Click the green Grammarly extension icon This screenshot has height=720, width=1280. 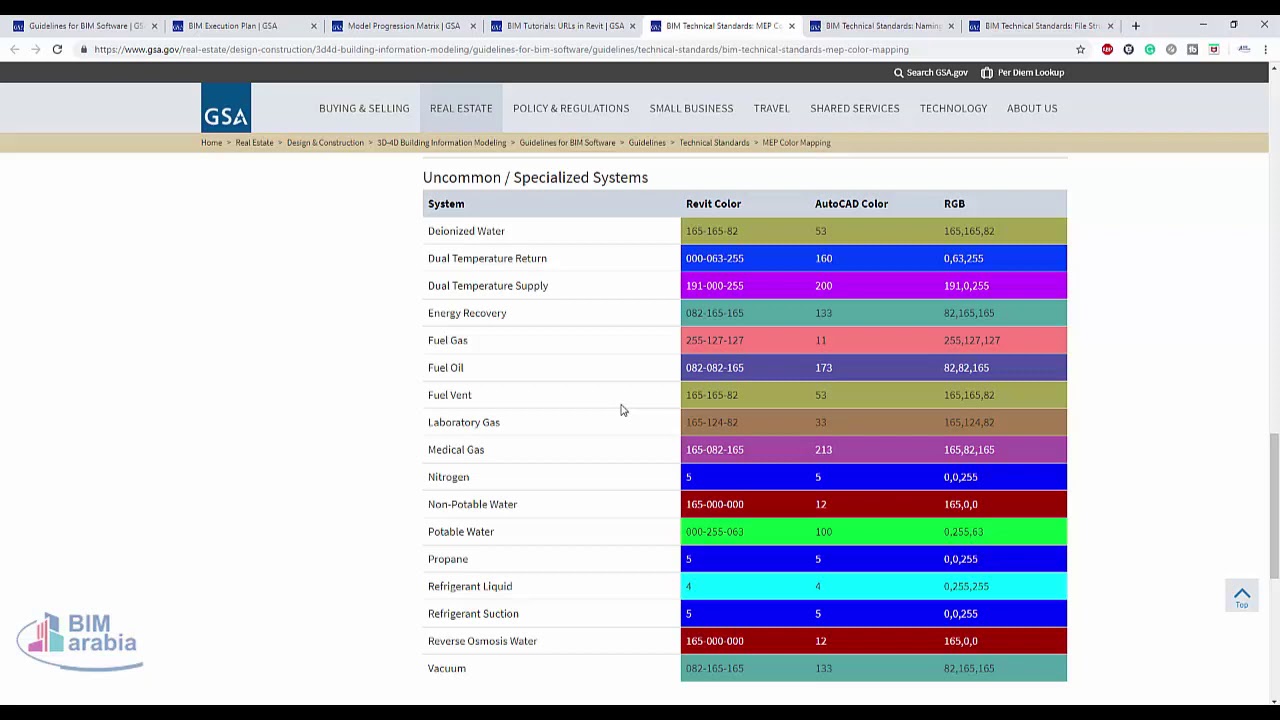pyautogui.click(x=1150, y=49)
